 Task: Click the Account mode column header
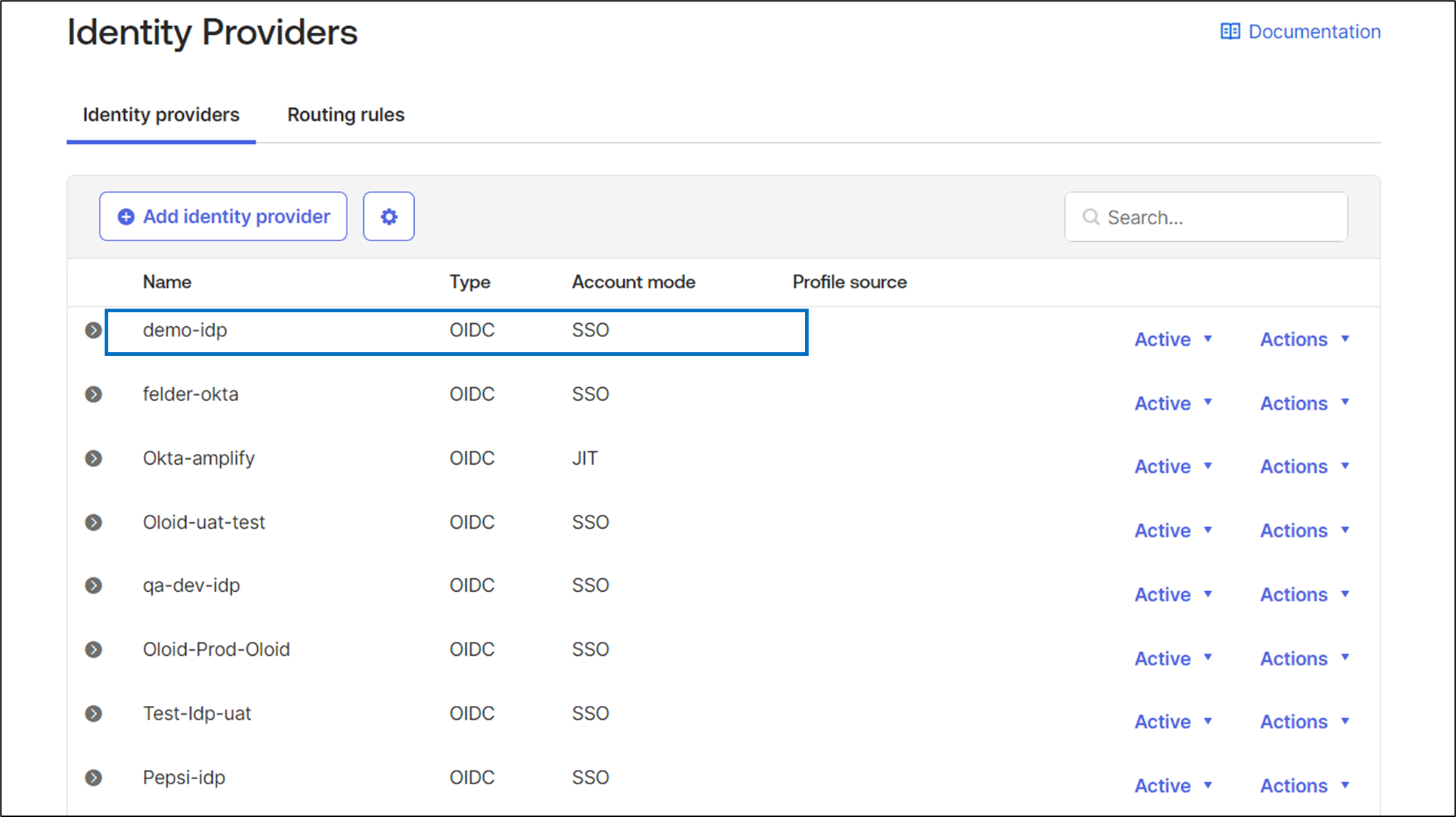(634, 282)
